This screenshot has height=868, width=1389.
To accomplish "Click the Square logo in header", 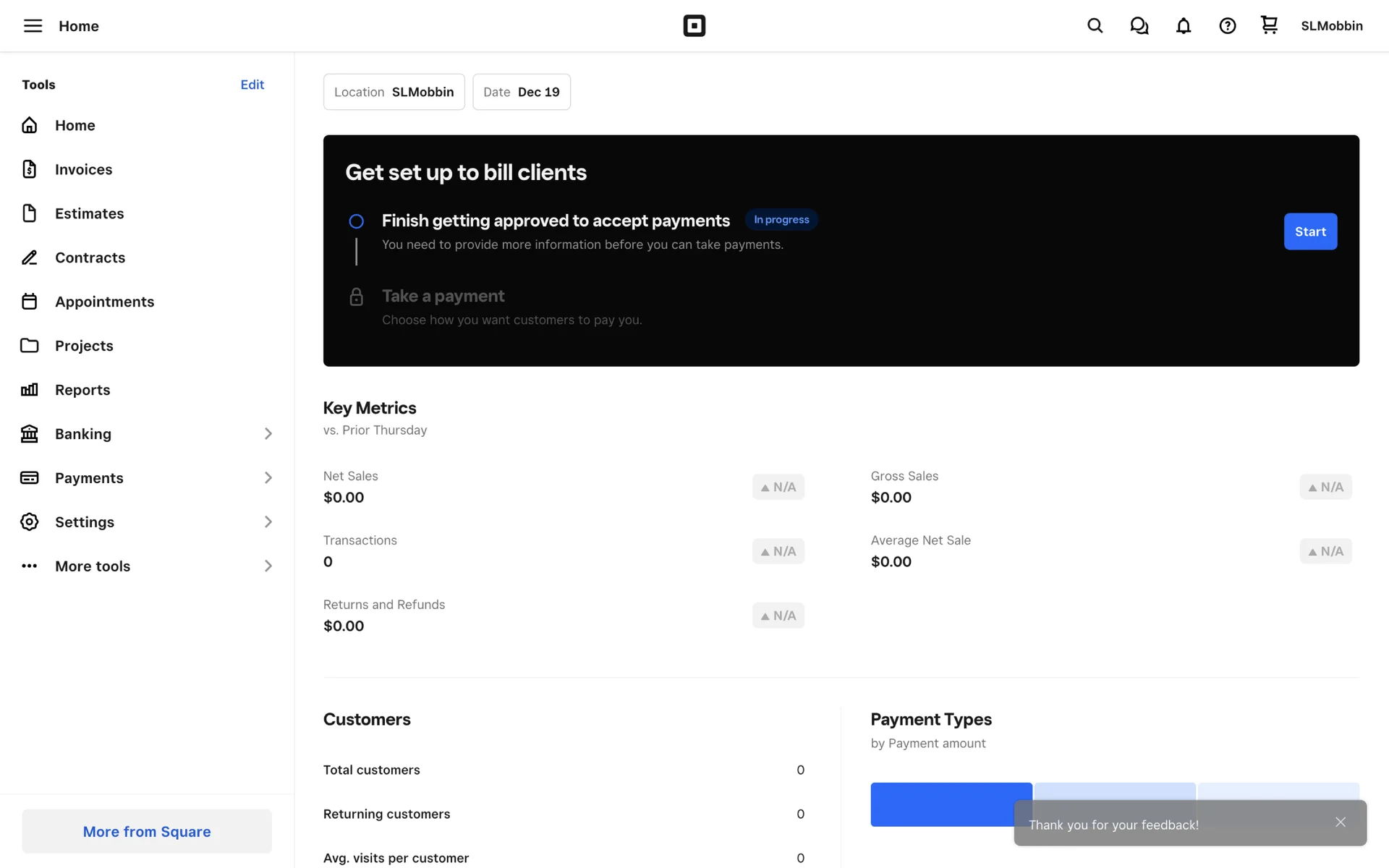I will click(694, 26).
